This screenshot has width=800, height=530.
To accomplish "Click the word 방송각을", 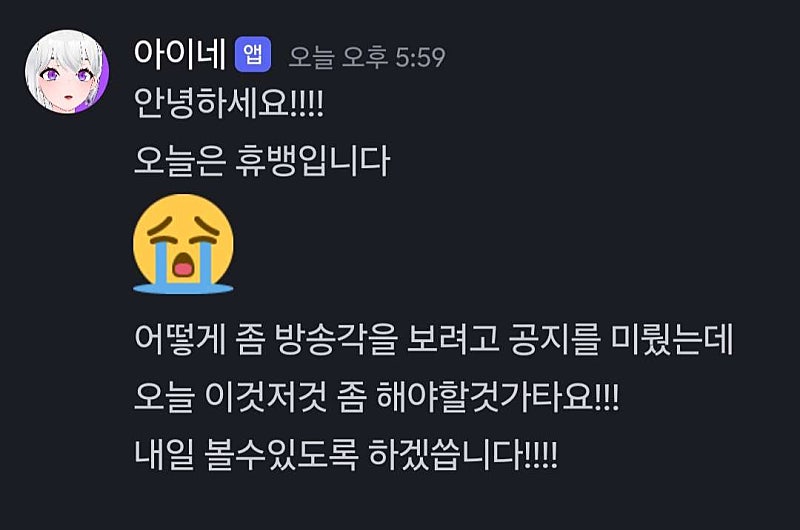I will point(335,339).
